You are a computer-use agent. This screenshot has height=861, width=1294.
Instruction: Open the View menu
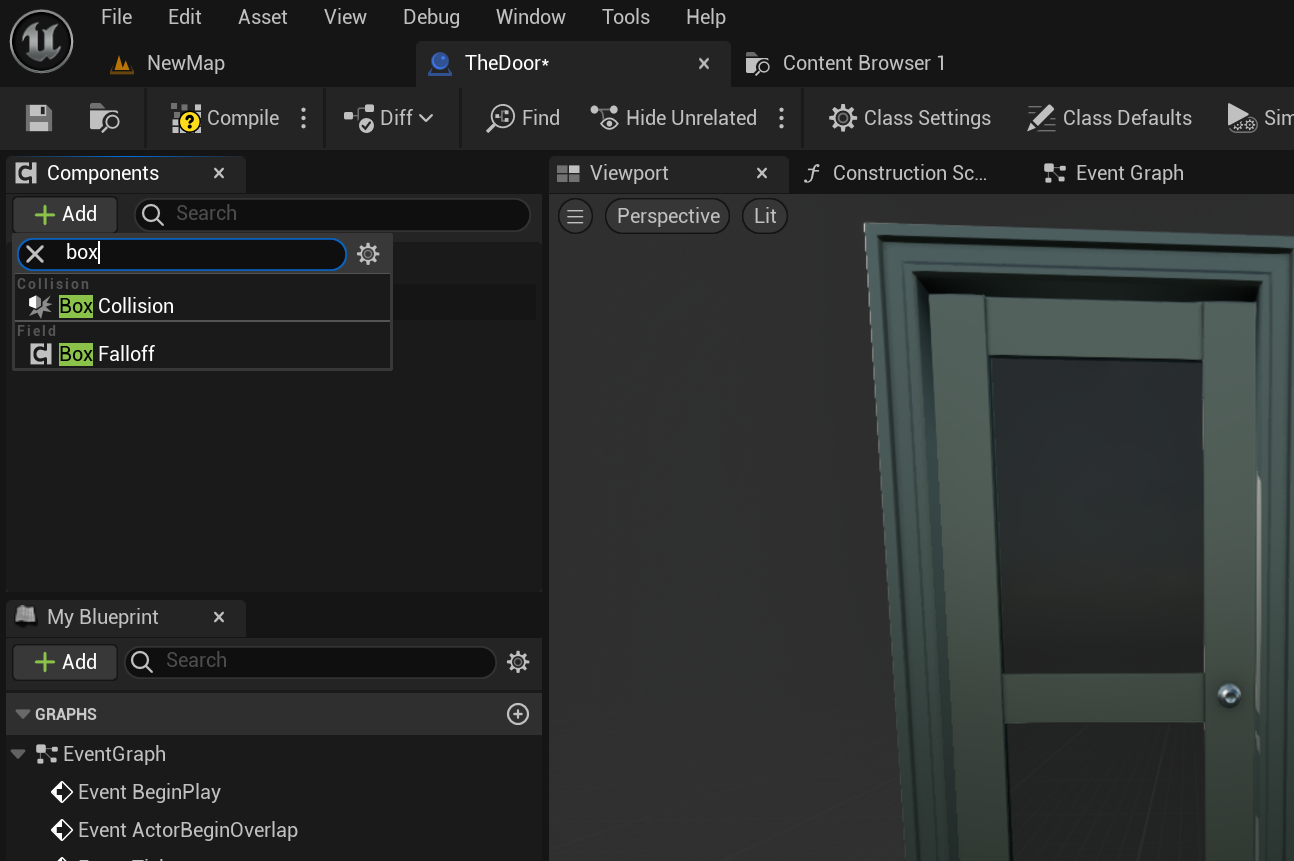[x=345, y=17]
